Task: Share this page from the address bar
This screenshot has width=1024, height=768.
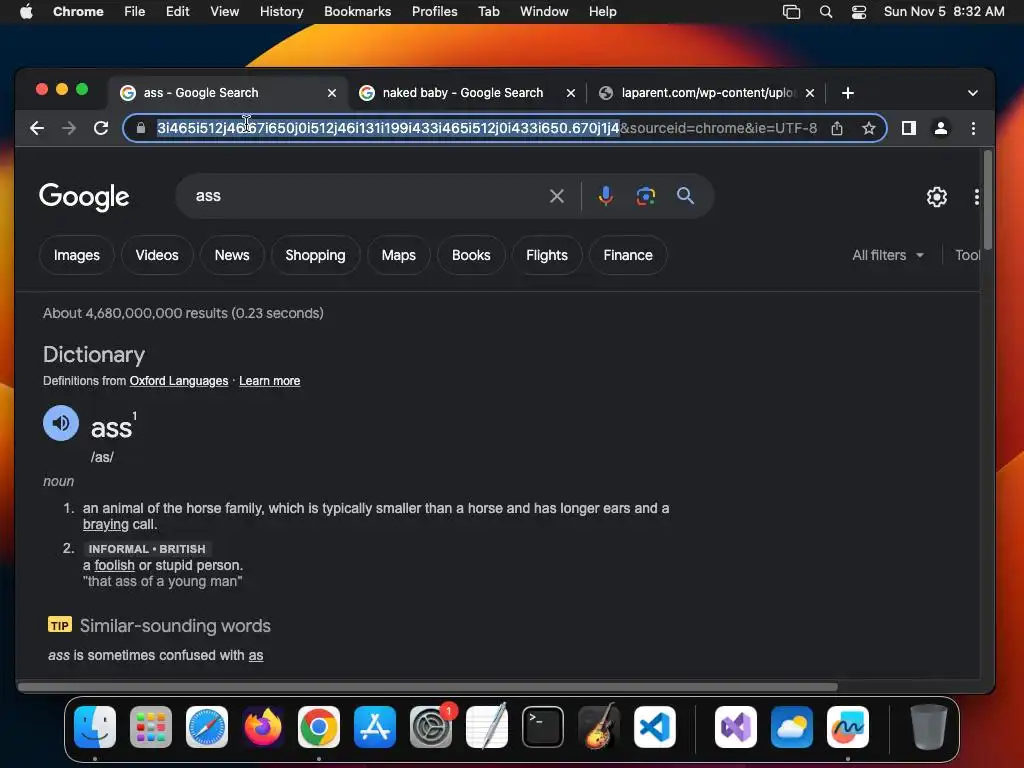Action: tap(837, 128)
